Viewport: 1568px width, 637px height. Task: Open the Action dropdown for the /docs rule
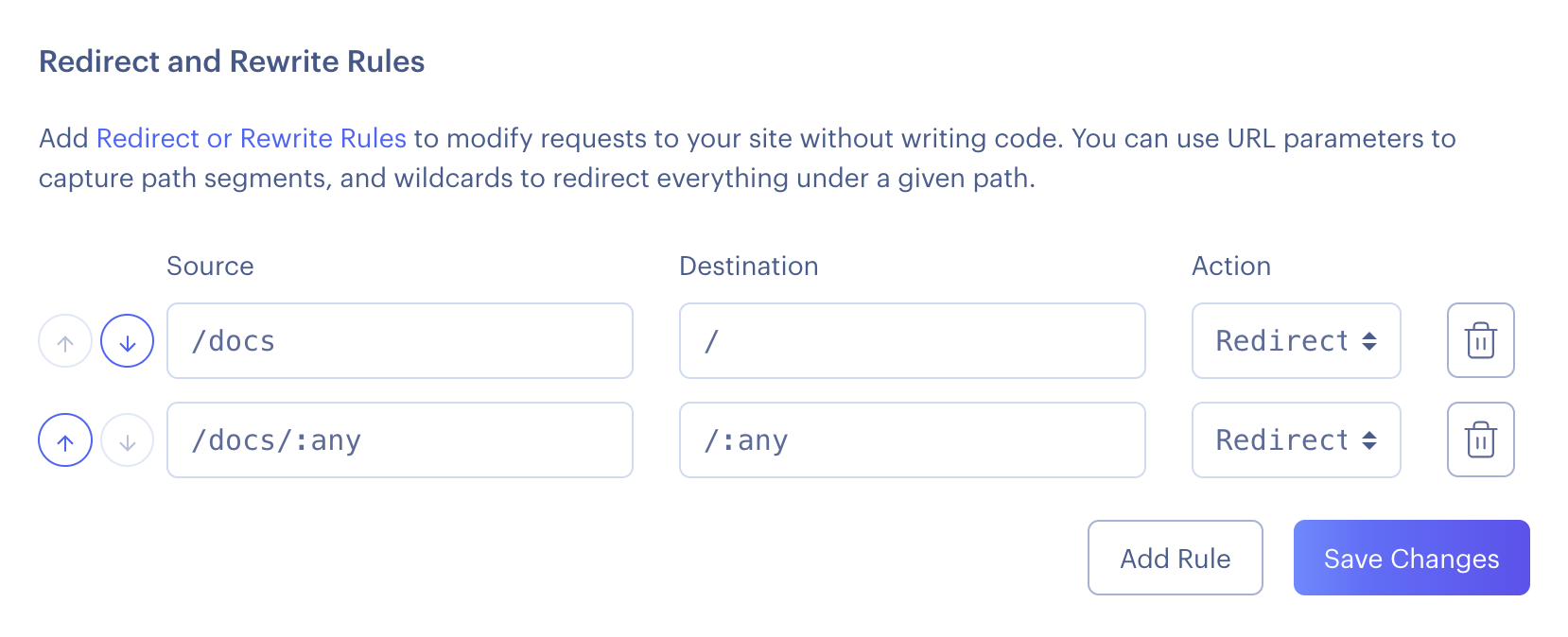(x=1296, y=340)
